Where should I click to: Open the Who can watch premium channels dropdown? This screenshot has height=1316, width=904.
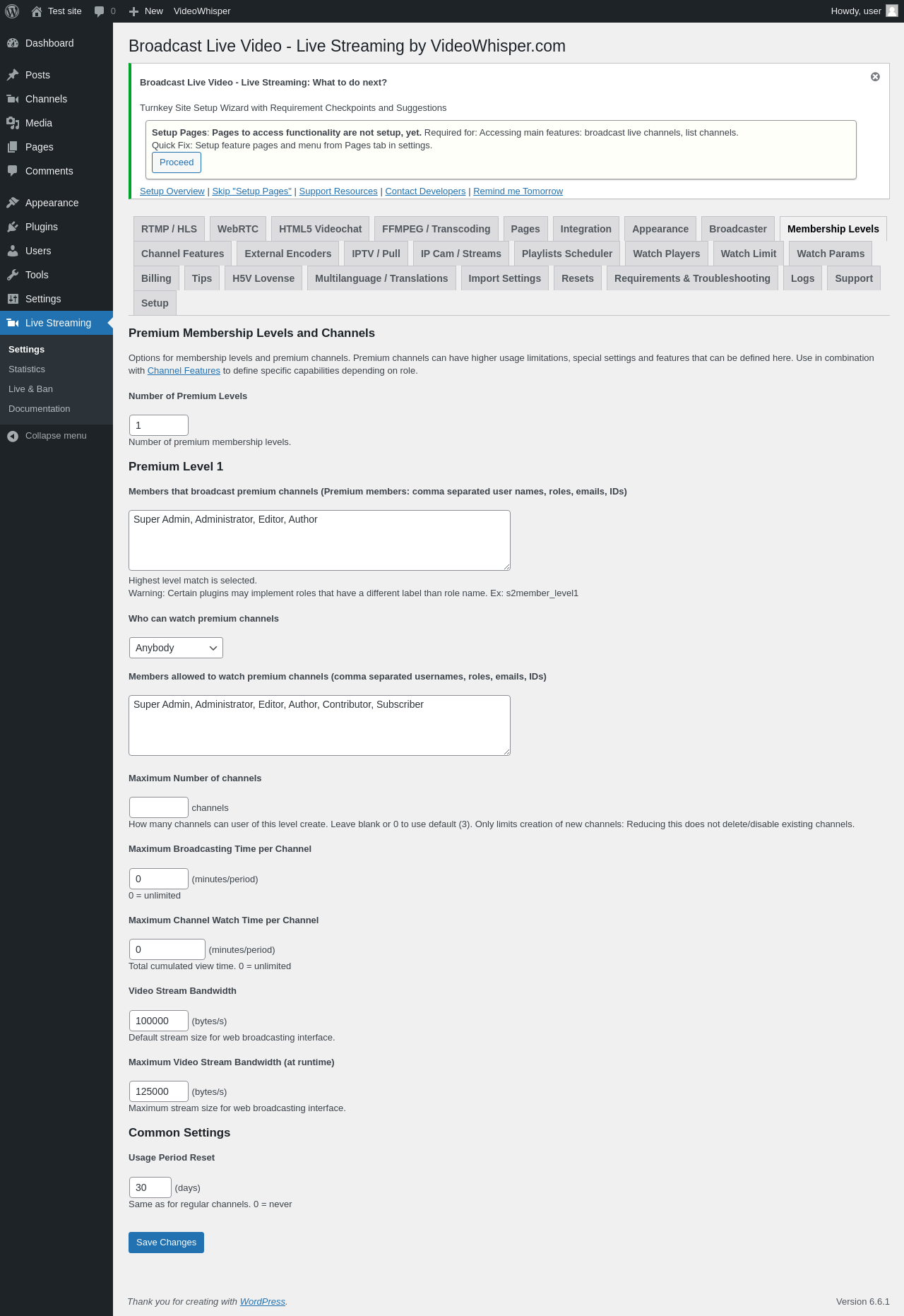[x=176, y=648]
